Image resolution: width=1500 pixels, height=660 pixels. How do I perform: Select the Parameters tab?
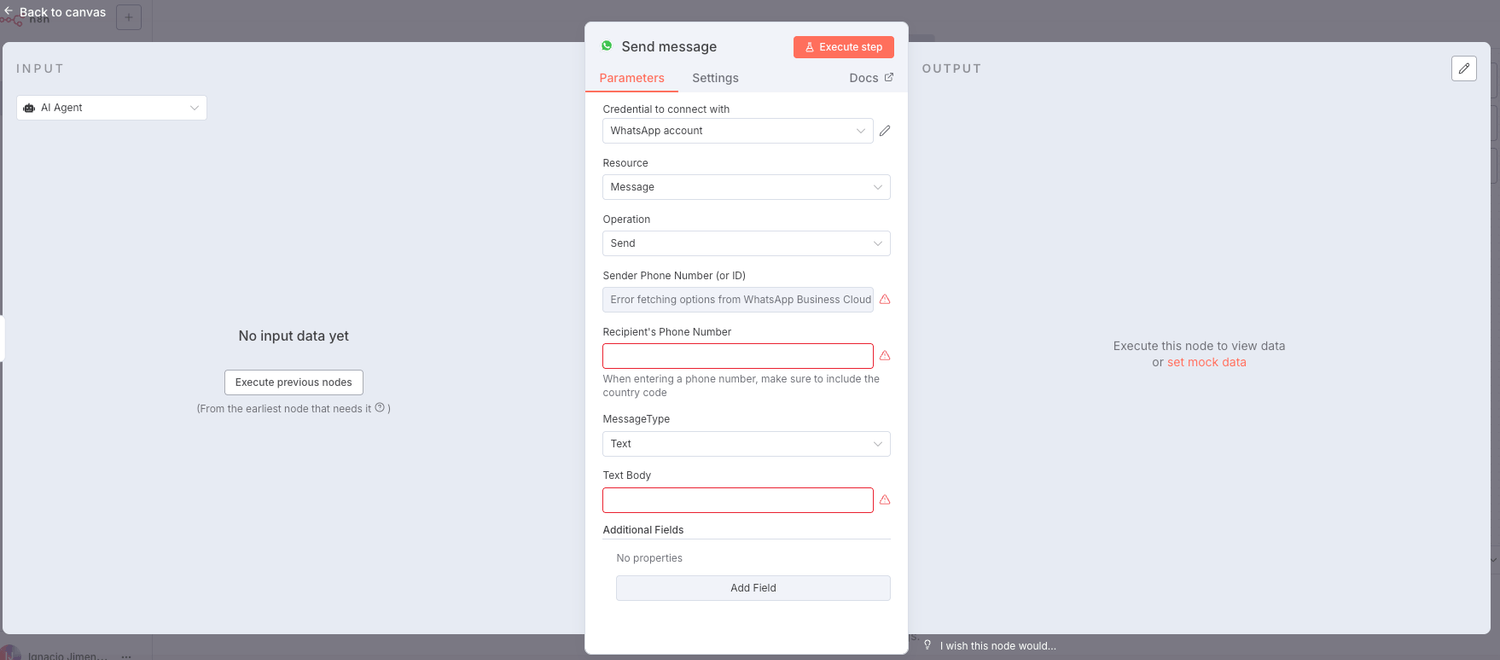coord(632,78)
